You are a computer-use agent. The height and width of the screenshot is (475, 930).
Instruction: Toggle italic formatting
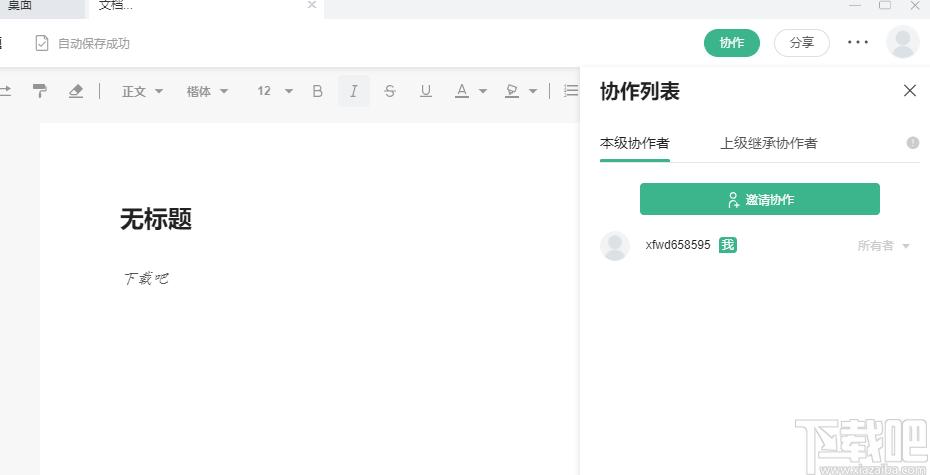point(353,91)
